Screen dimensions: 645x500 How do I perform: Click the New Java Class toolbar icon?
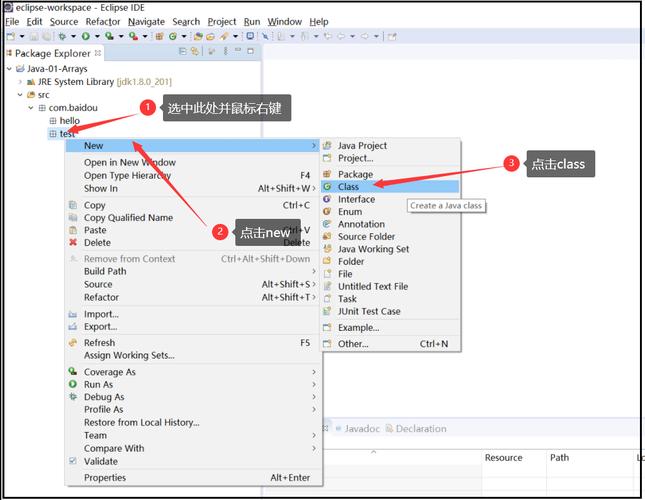coord(173,37)
